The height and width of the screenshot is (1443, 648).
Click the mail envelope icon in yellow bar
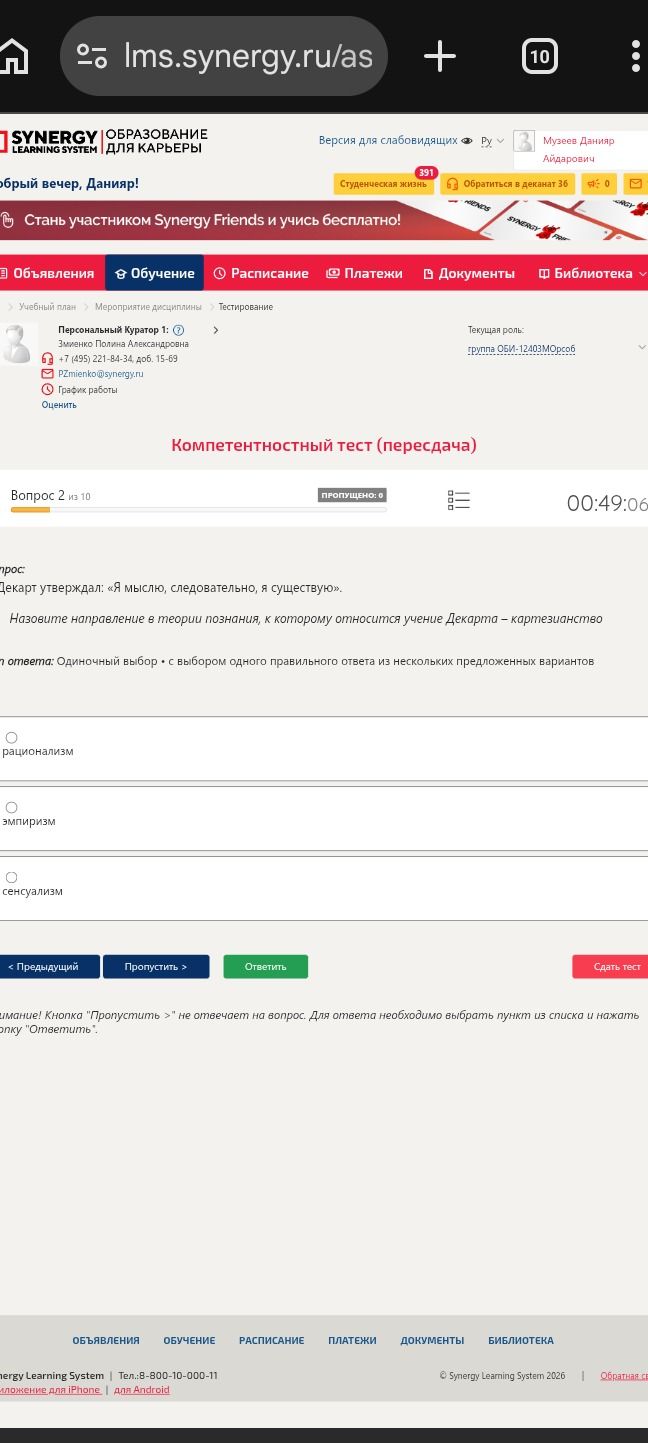tap(635, 184)
